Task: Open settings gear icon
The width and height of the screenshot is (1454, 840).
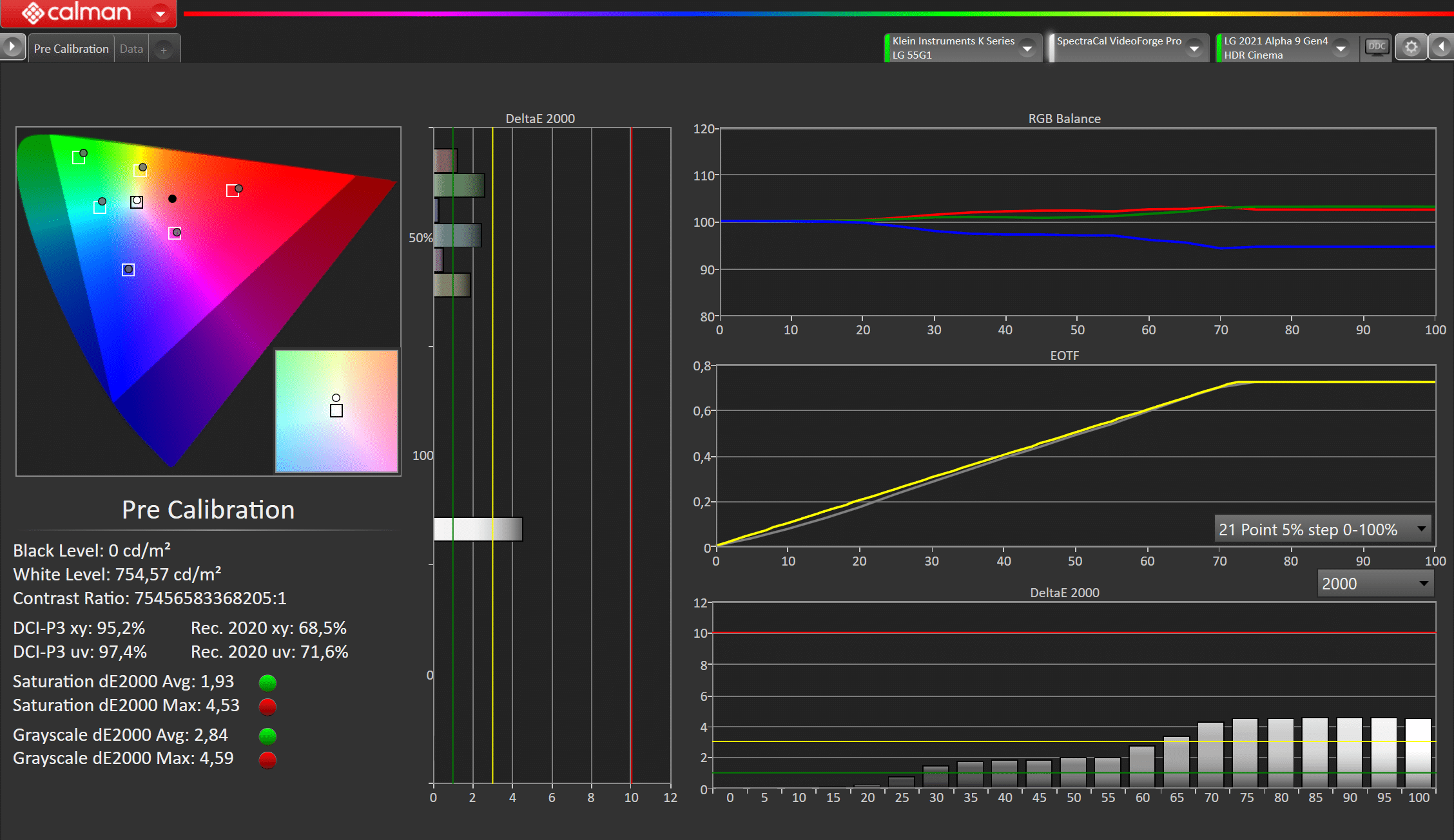Action: 1411,47
